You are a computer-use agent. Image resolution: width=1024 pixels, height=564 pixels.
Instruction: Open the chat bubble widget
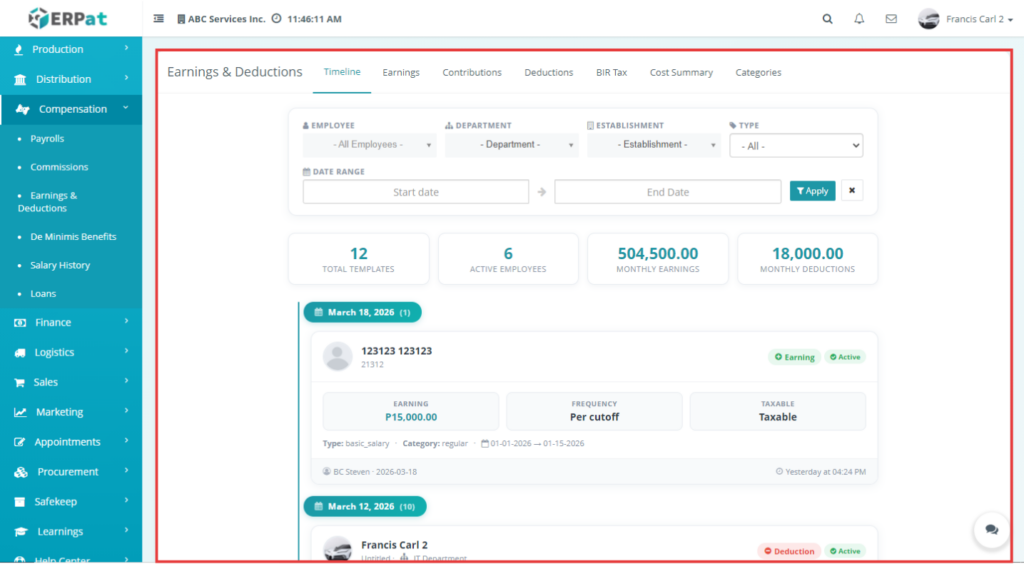click(x=991, y=529)
